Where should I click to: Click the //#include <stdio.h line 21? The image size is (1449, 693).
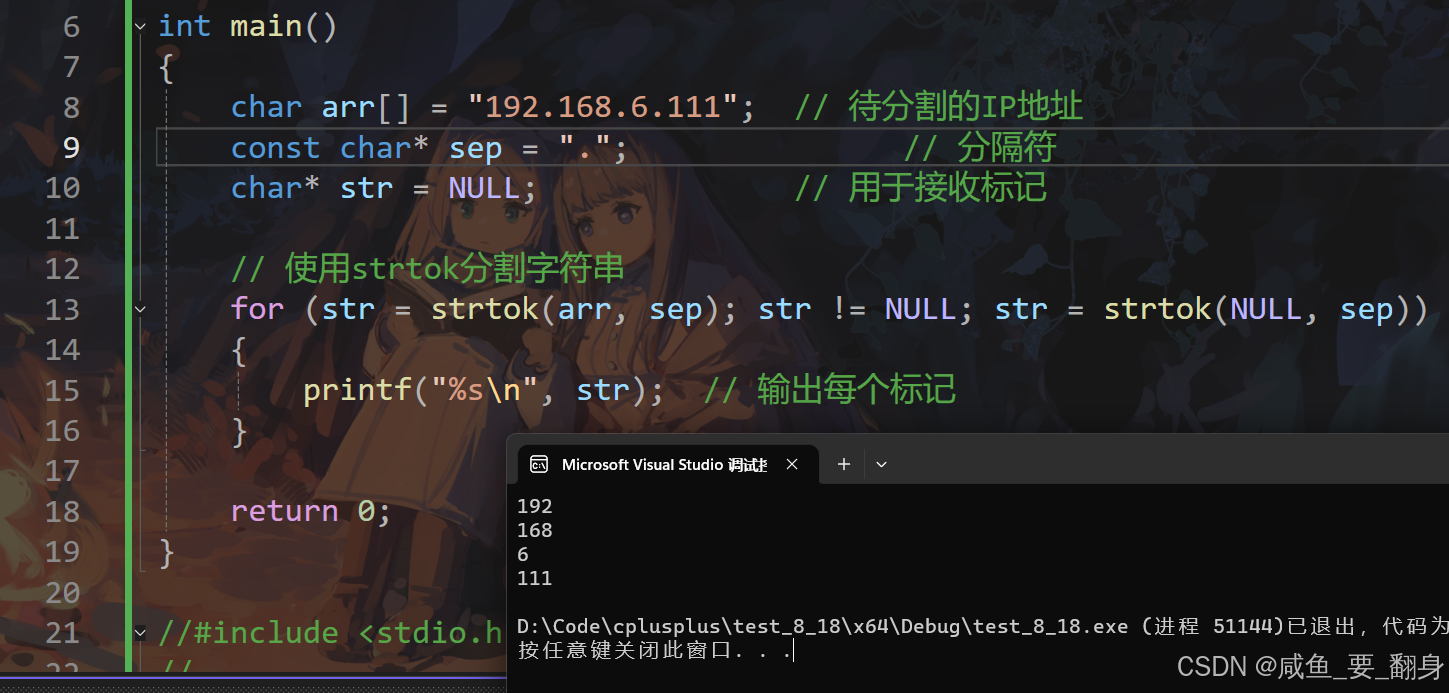click(329, 633)
